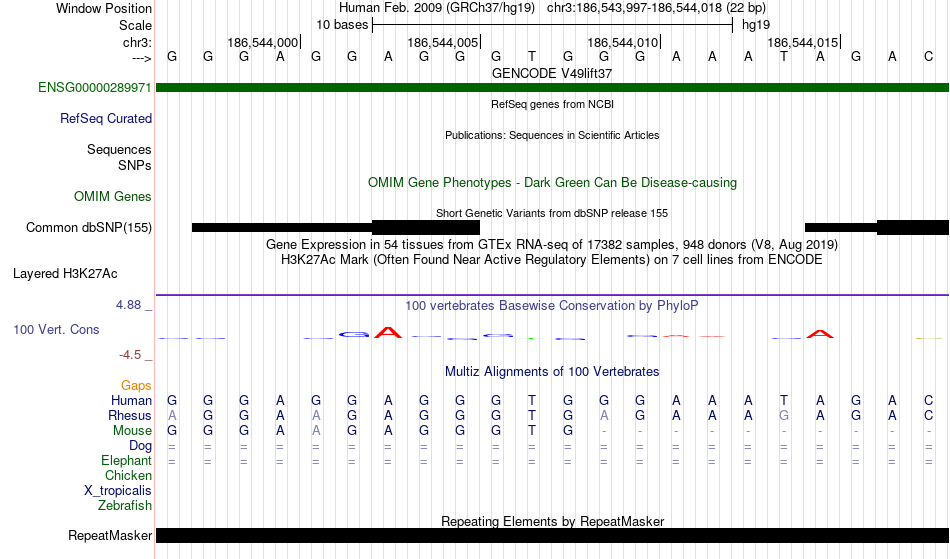Click the gray mismatched G in Rhesus row
Screen dimensions: 950x559
click(x=784, y=416)
